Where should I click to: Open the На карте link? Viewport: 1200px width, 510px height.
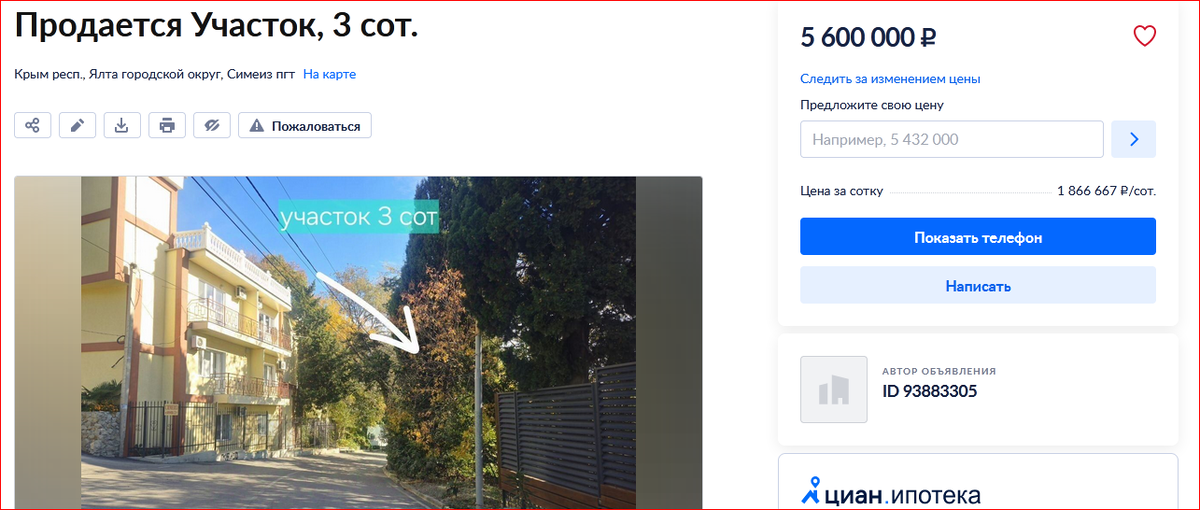[330, 74]
